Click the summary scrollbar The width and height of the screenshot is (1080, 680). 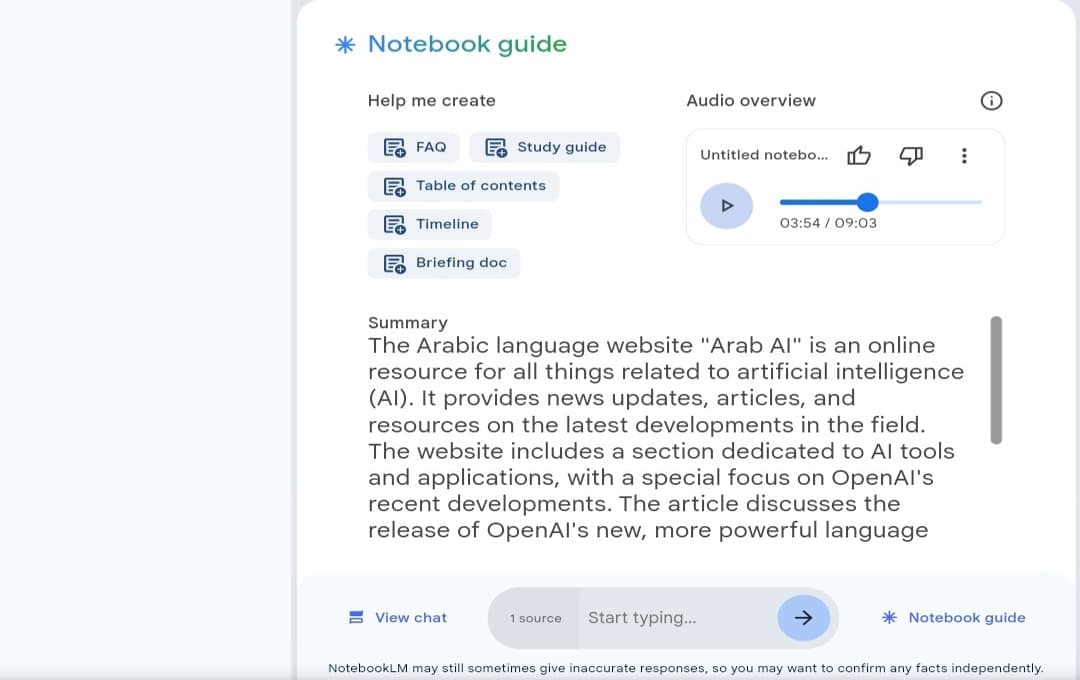click(995, 380)
